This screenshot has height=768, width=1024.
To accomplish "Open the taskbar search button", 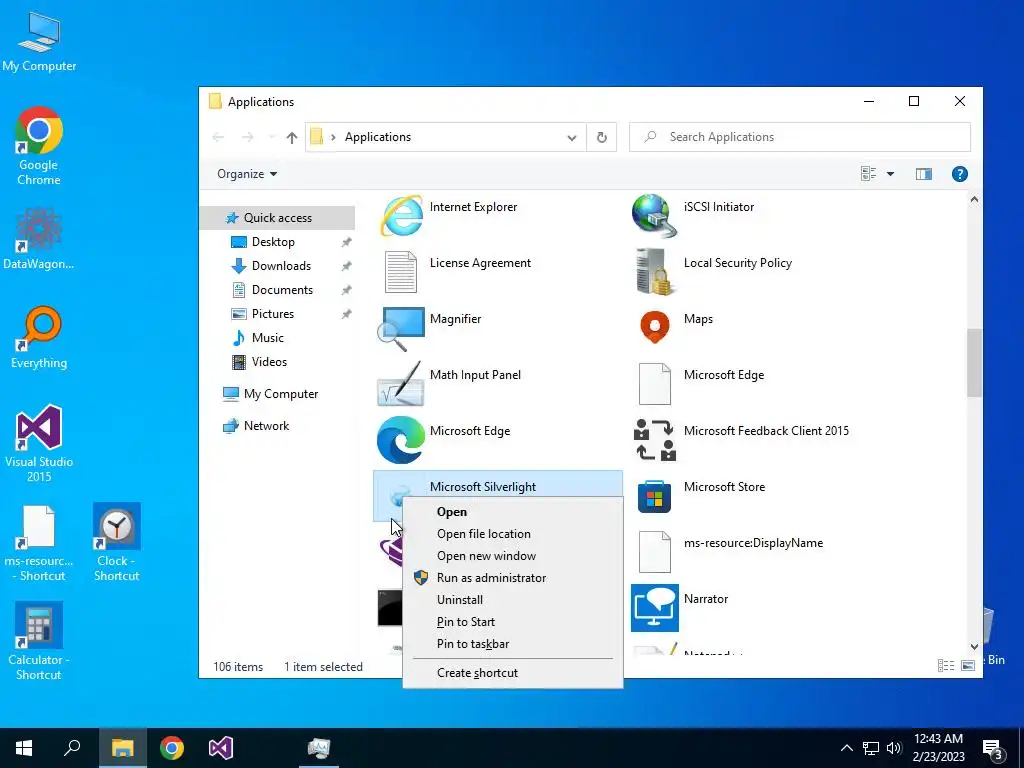I will tap(72, 748).
